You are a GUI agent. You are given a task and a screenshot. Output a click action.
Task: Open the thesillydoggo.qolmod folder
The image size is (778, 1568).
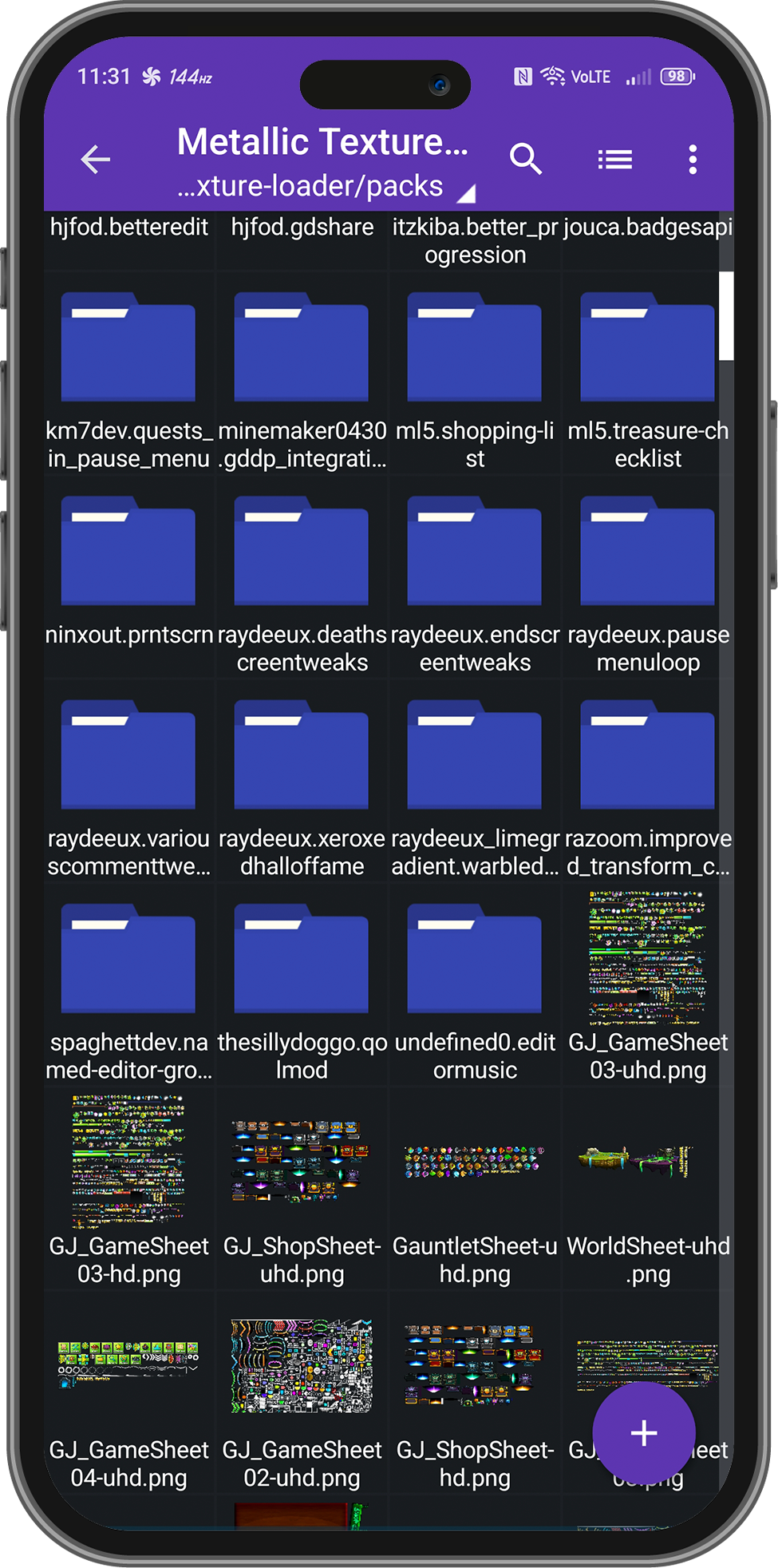[x=302, y=959]
